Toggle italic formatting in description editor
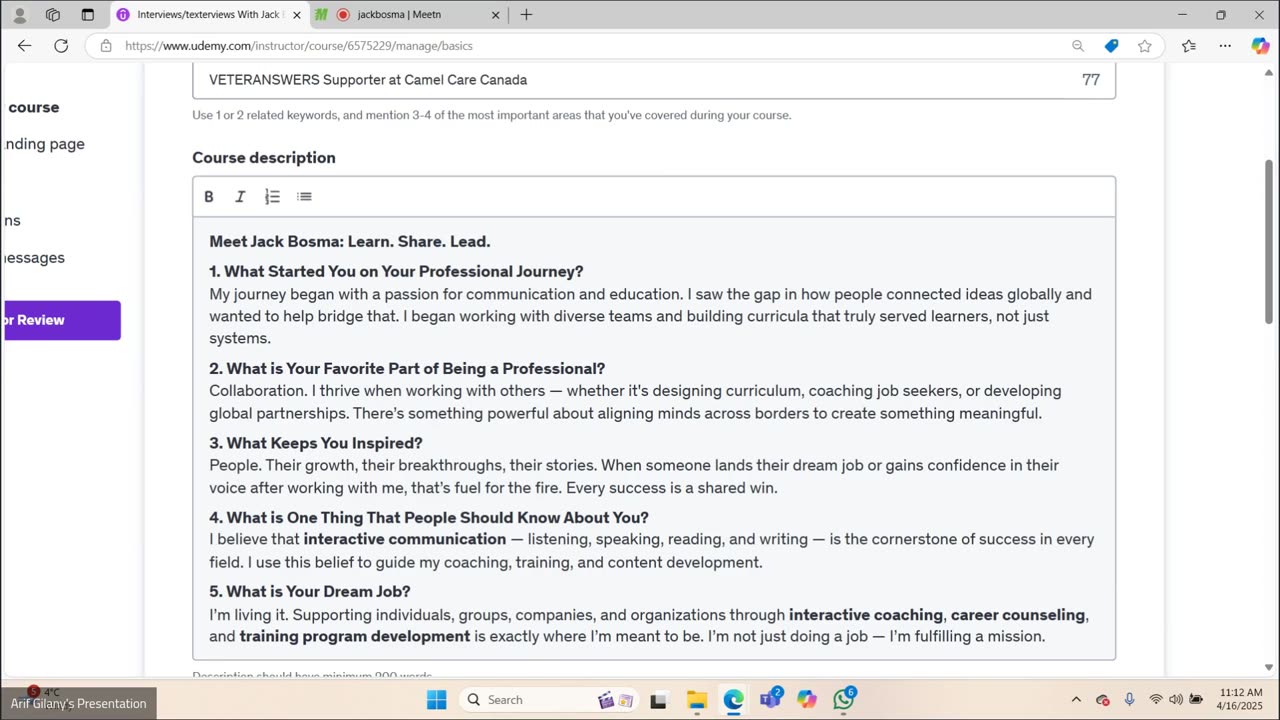The image size is (1280, 720). [240, 197]
